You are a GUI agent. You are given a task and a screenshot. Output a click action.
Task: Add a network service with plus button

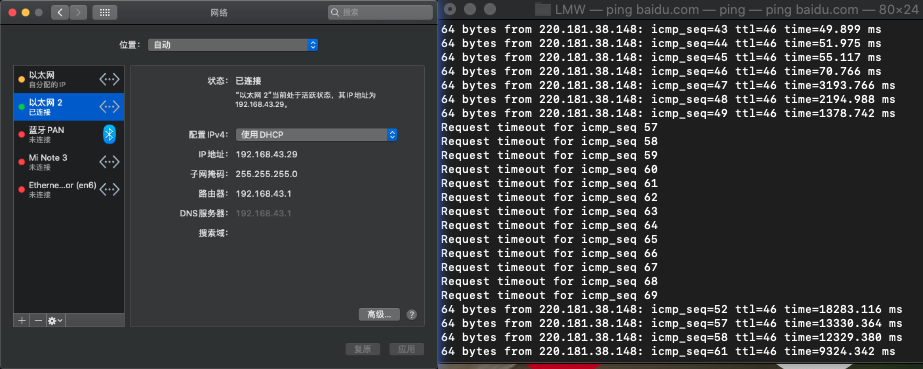[22, 320]
